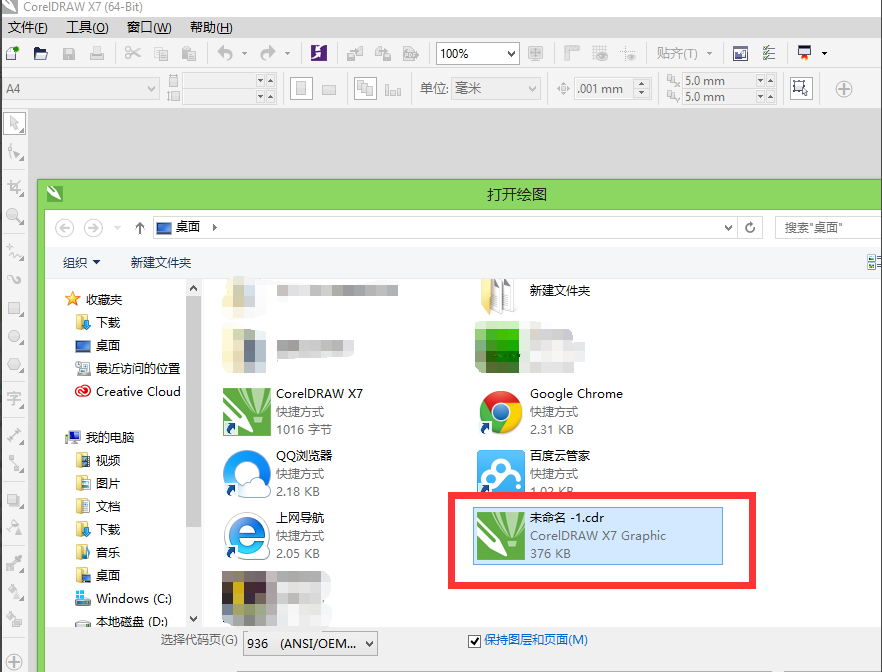Click the 新建文件夹 button
882x672 pixels.
click(x=161, y=262)
